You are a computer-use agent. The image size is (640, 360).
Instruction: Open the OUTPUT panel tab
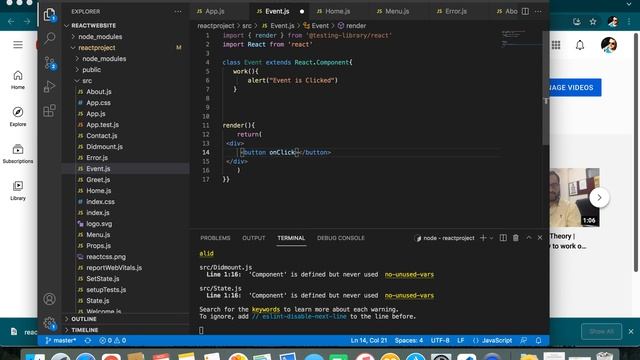pyautogui.click(x=253, y=238)
